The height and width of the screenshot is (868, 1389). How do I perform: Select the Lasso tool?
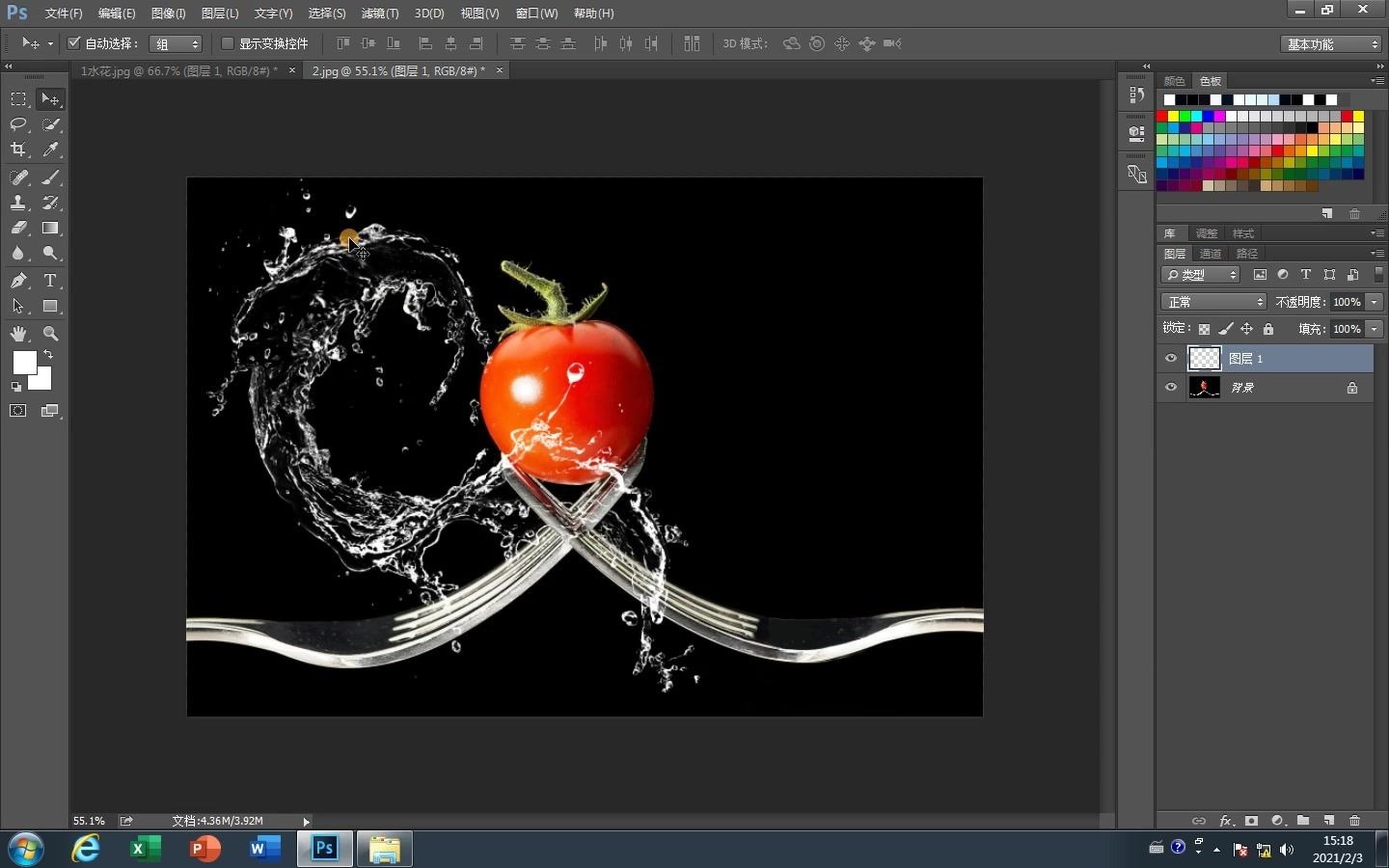pyautogui.click(x=18, y=124)
